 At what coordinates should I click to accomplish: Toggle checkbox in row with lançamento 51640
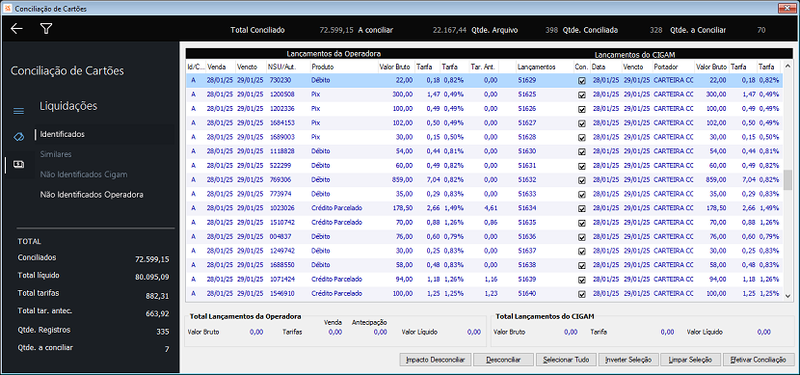tap(582, 294)
